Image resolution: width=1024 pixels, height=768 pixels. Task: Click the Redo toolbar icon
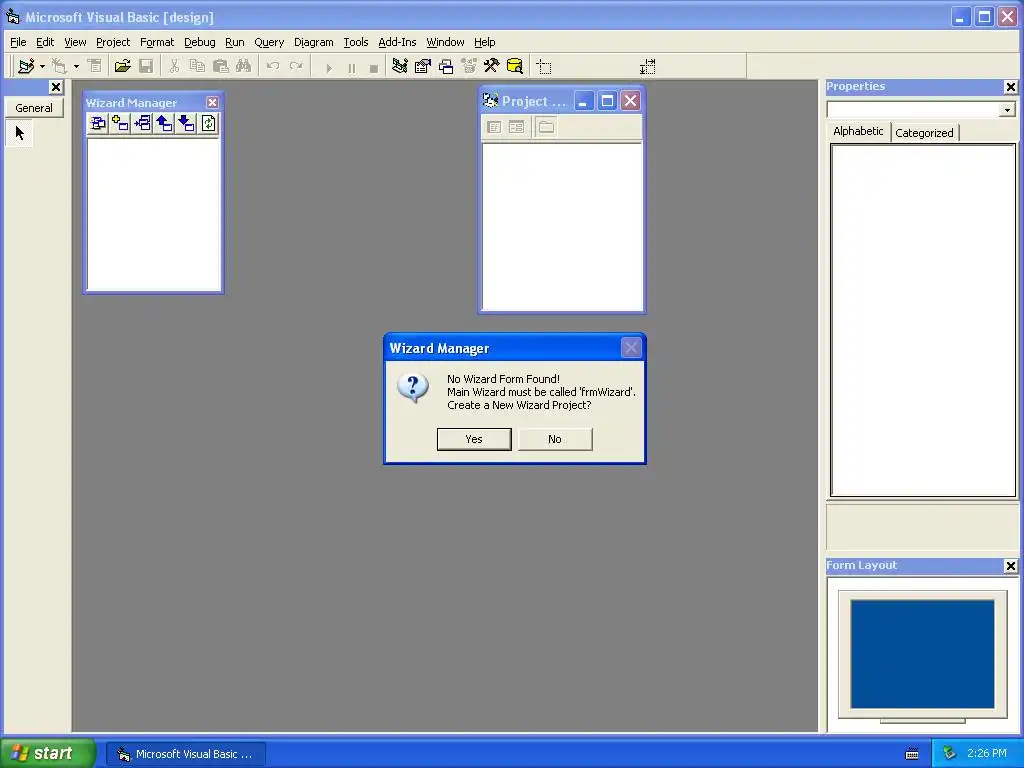coord(296,66)
